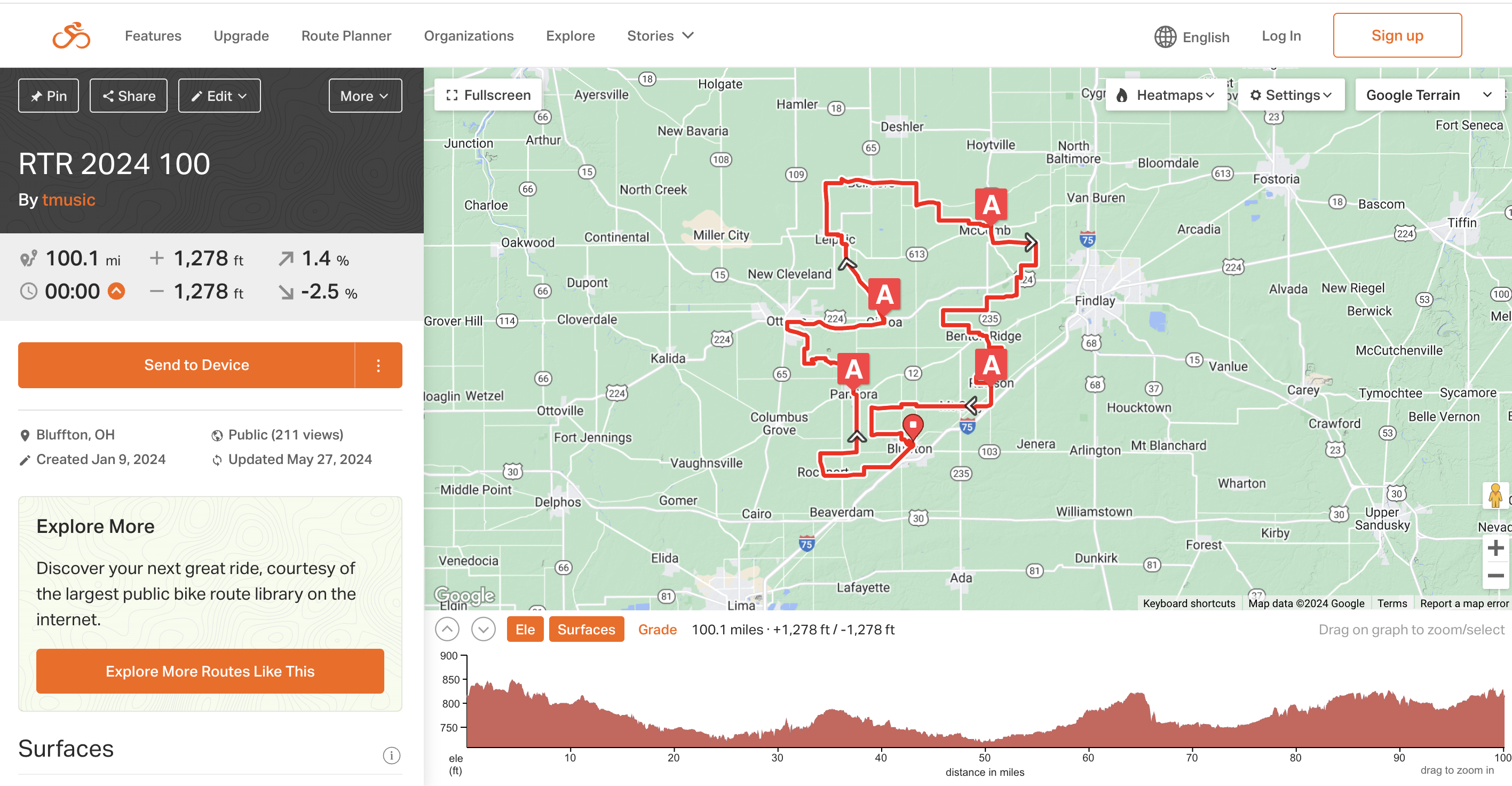
Task: Click the Sign up button
Action: point(1397,35)
